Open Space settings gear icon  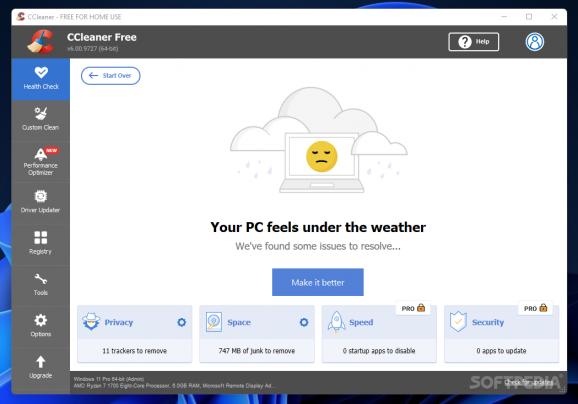tap(304, 323)
